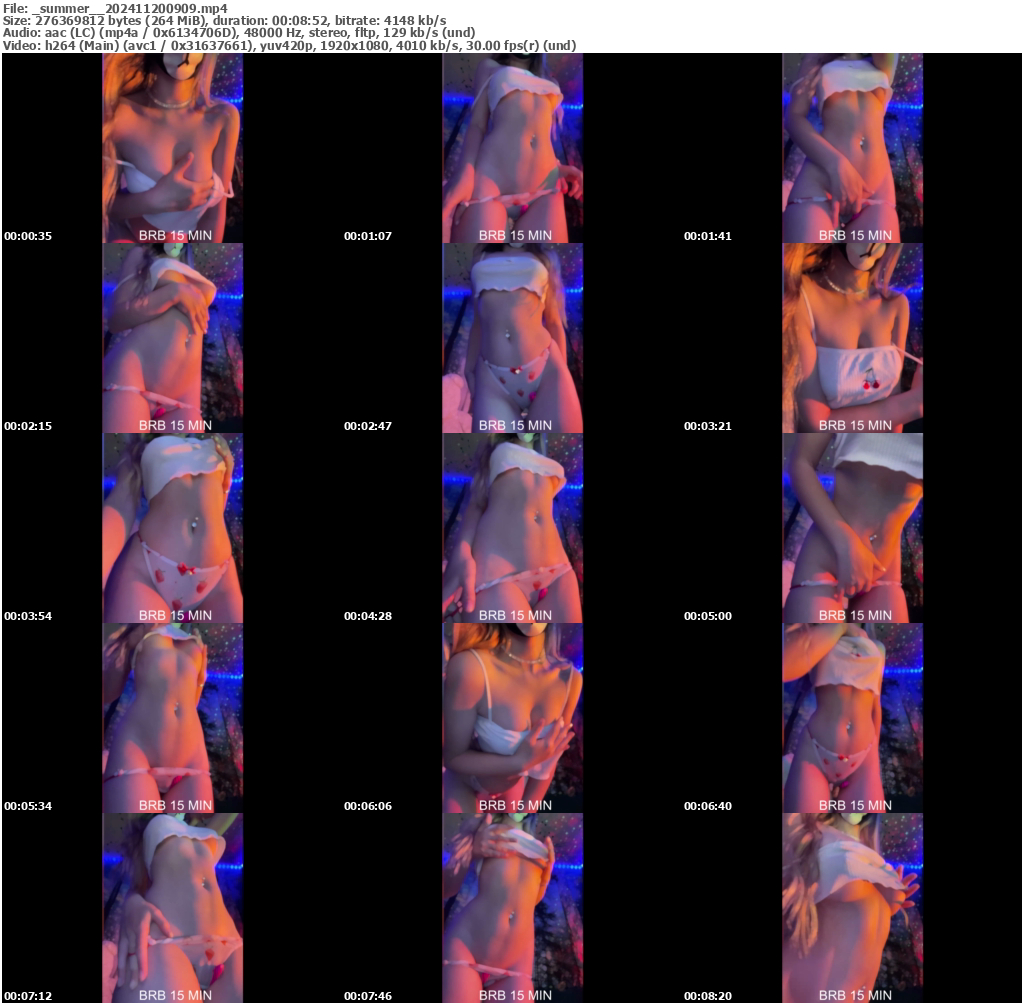Select the frame captured at 00:07:46
The image size is (1024, 1003).
point(512,908)
